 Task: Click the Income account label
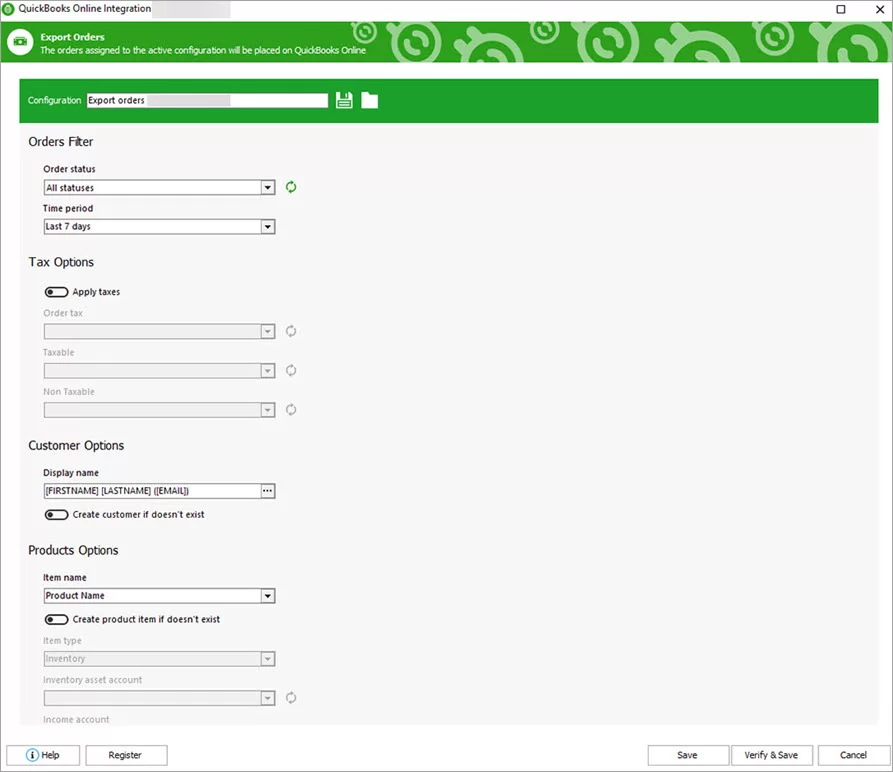coord(76,720)
